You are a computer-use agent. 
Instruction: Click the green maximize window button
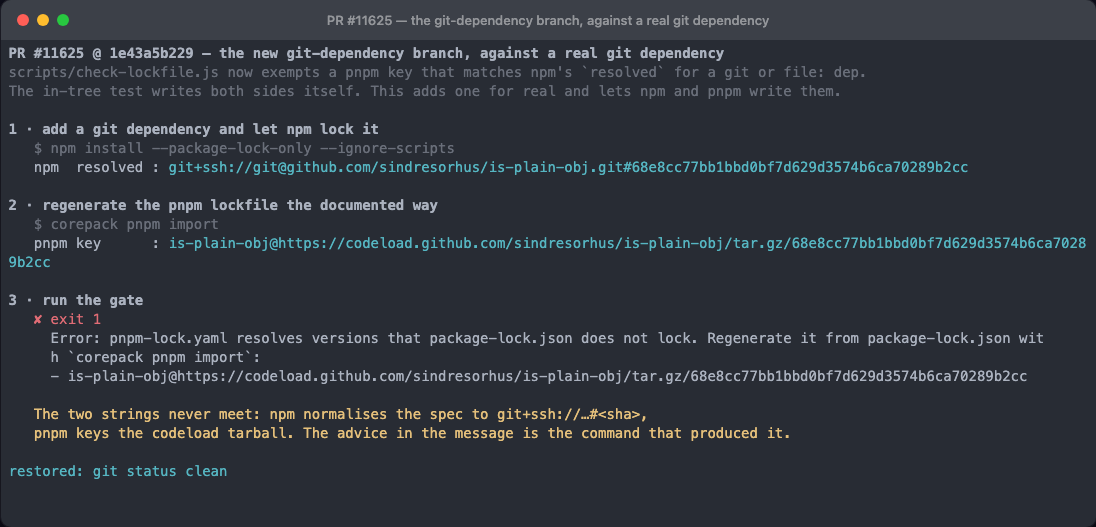click(x=63, y=20)
